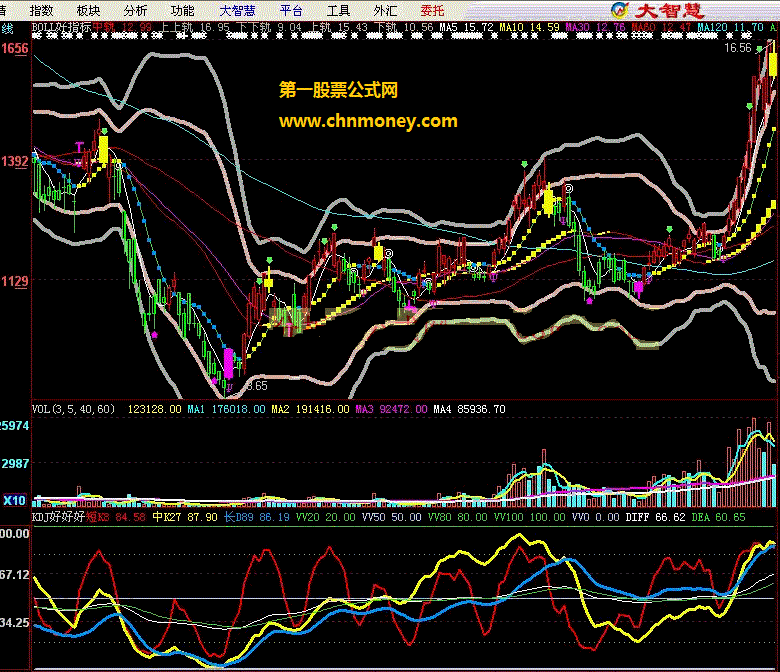This screenshot has width=780, height=672.
Task: Click the DIFF 66.62 readout
Action: [x=656, y=517]
